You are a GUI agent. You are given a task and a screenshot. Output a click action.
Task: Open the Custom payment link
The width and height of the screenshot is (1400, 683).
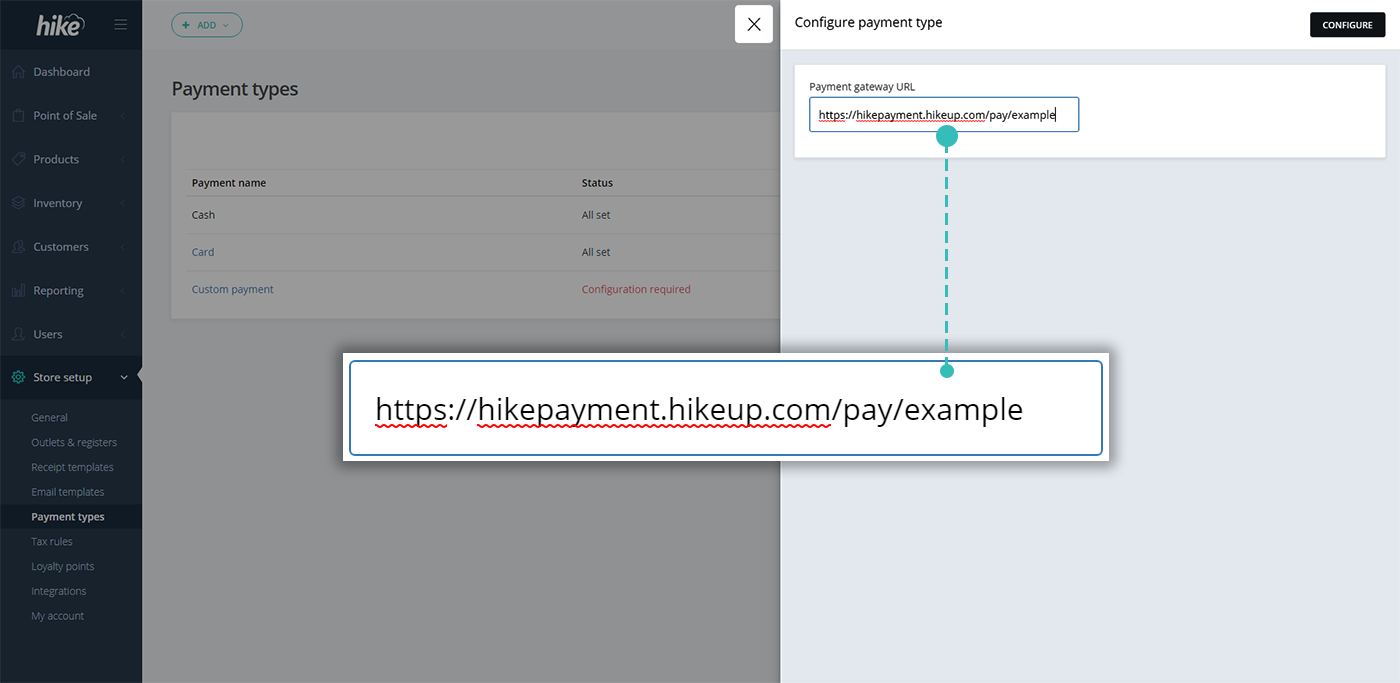[x=232, y=289]
